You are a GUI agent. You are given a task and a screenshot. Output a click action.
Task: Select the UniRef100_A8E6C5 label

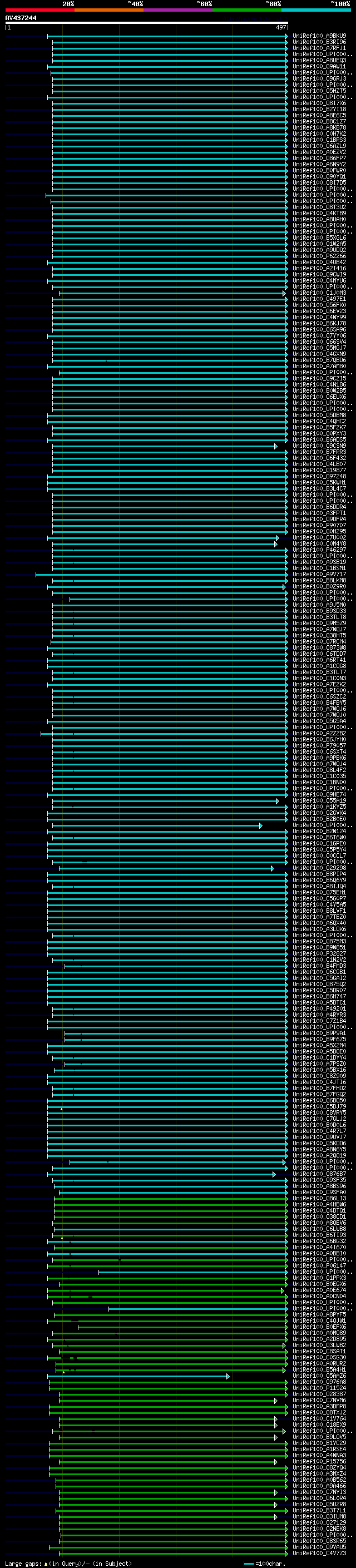319,115
